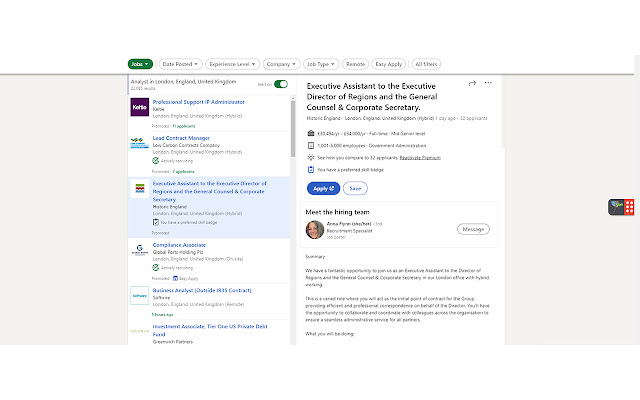Click 'Analyst in London, England, United Kingdom' search header
Screen dimensions: 640x400
[183, 82]
